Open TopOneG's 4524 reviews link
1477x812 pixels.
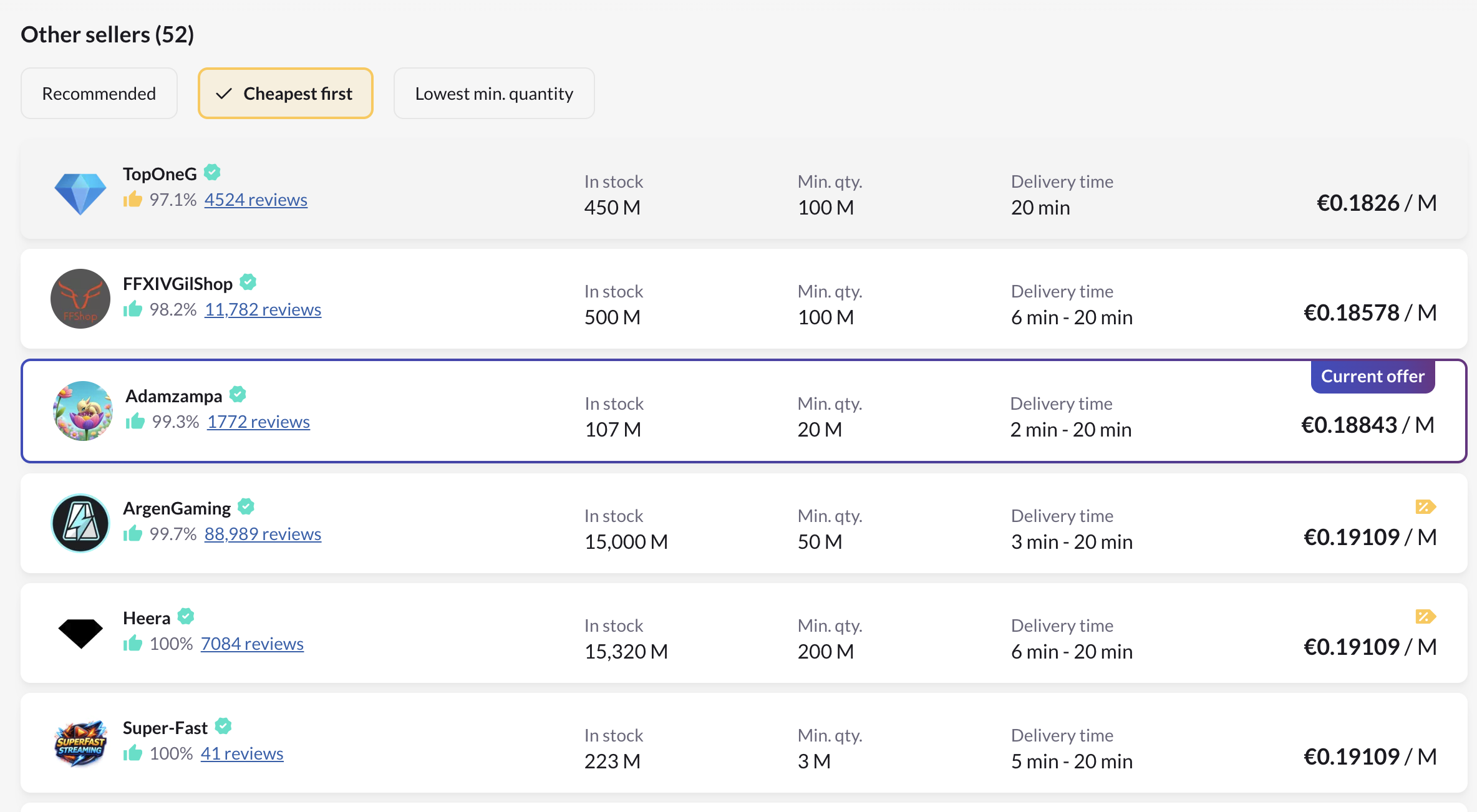coord(256,200)
